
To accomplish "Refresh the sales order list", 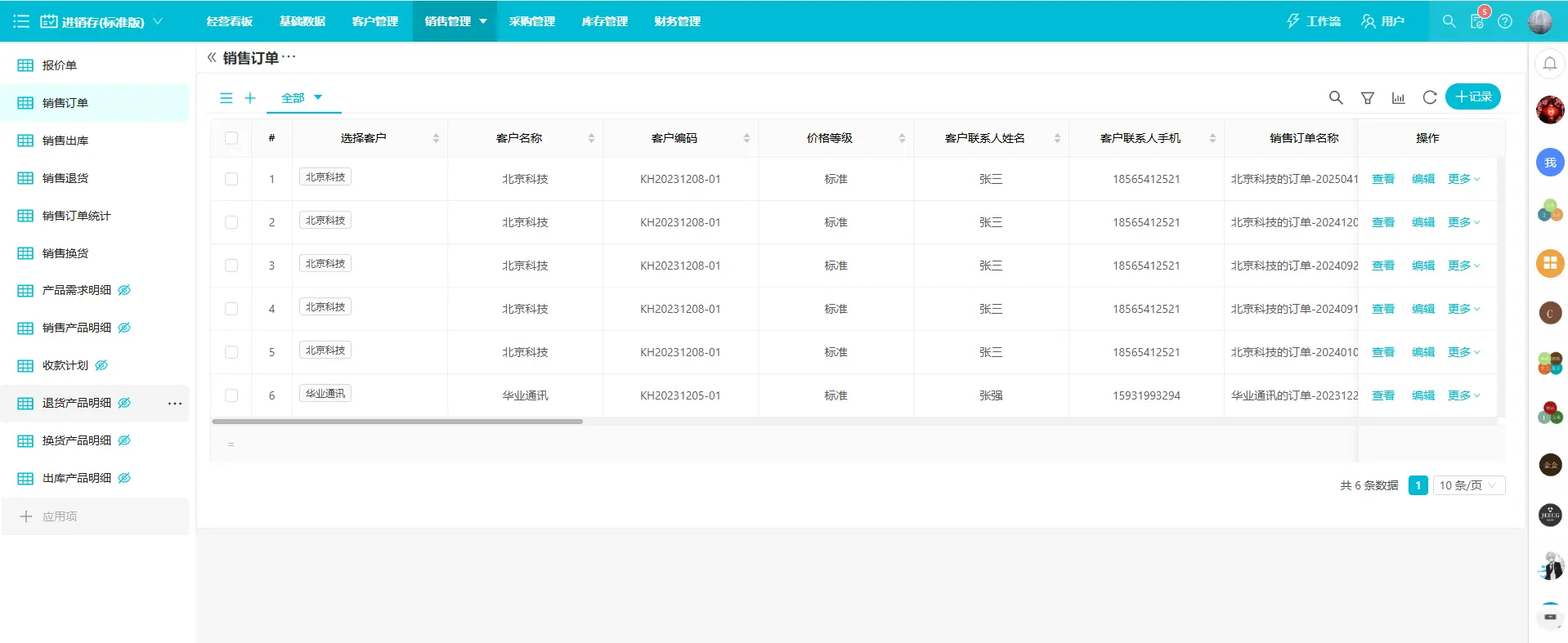I will [1429, 97].
